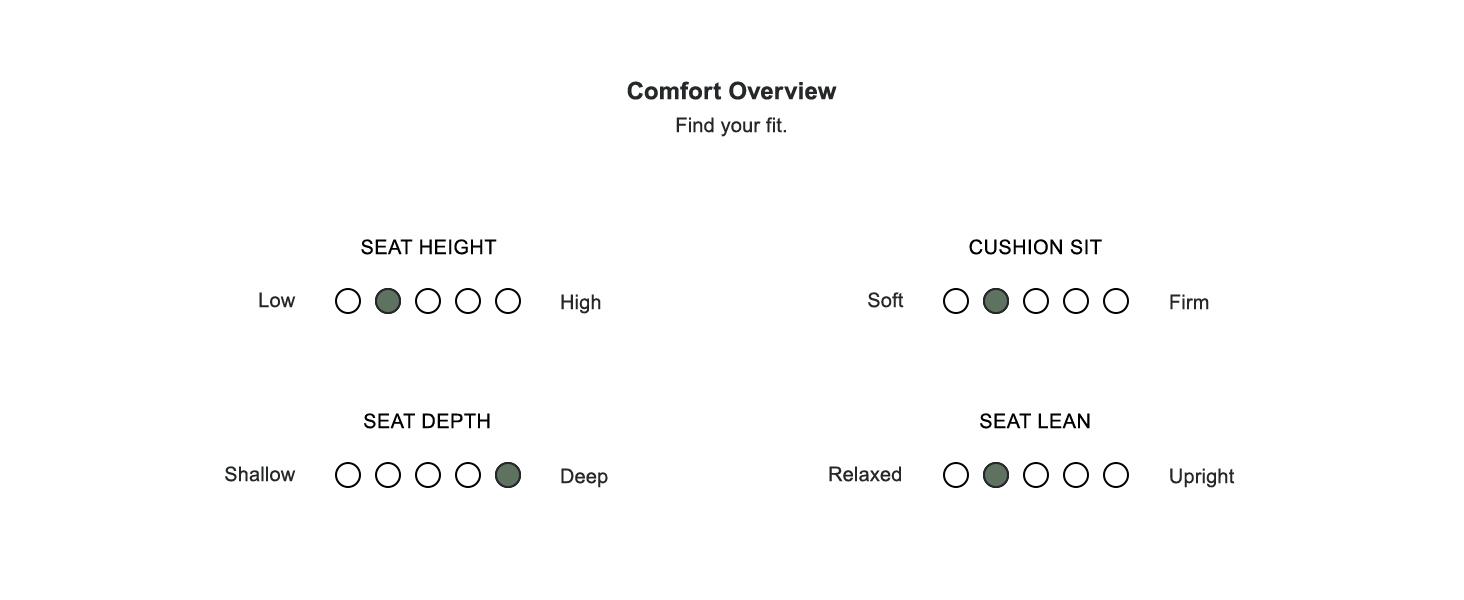
Task: Click the filled second Seat Height circle
Action: 388,301
